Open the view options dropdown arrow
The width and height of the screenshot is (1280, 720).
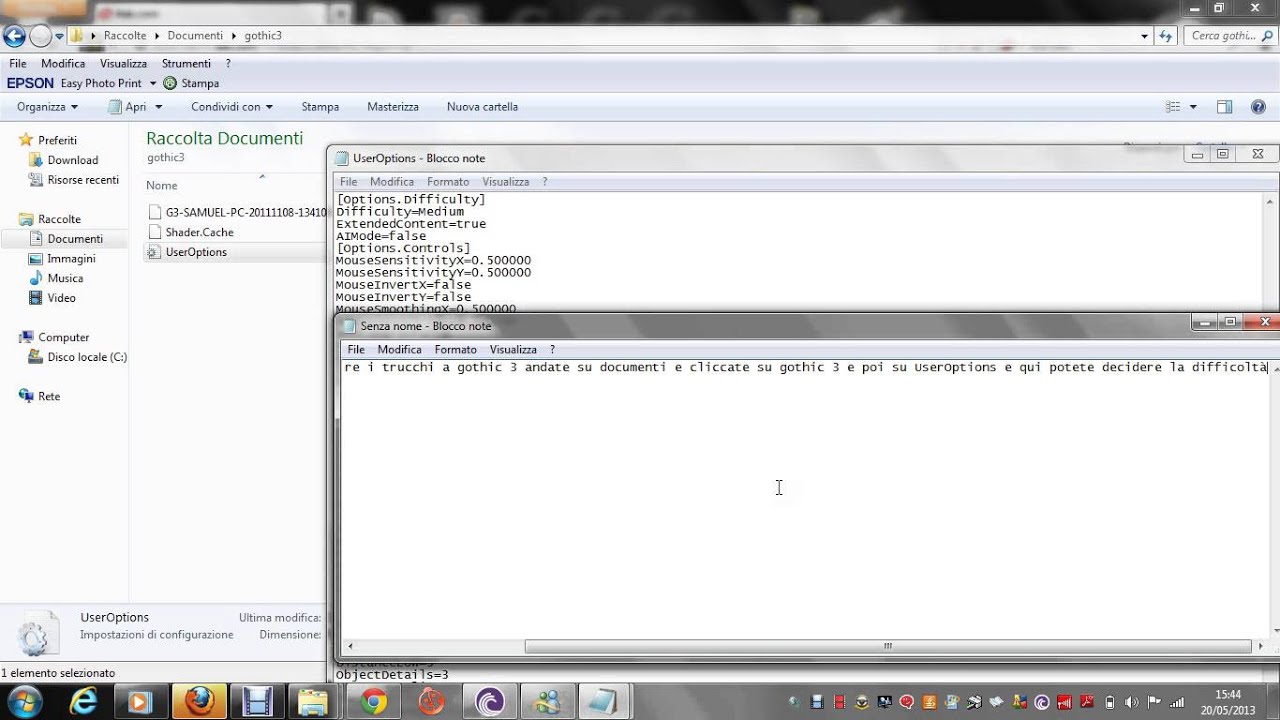(x=1193, y=107)
